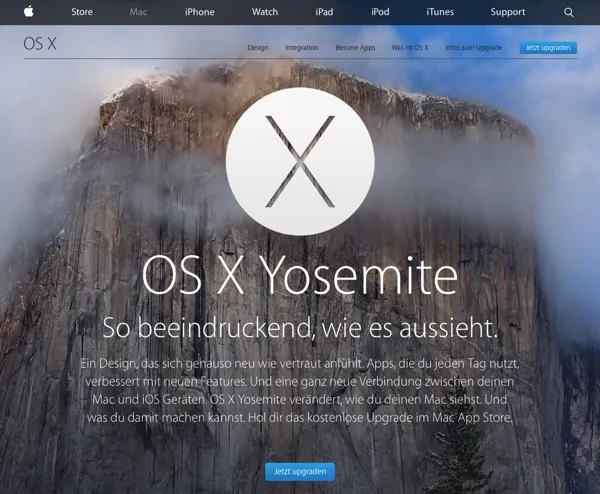This screenshot has width=600, height=494.
Task: Go to the iPhone section
Action: [x=200, y=12]
